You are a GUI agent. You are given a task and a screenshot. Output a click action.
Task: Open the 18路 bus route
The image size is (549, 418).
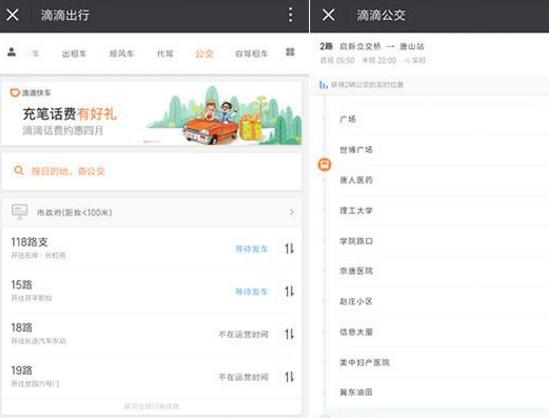(x=152, y=334)
